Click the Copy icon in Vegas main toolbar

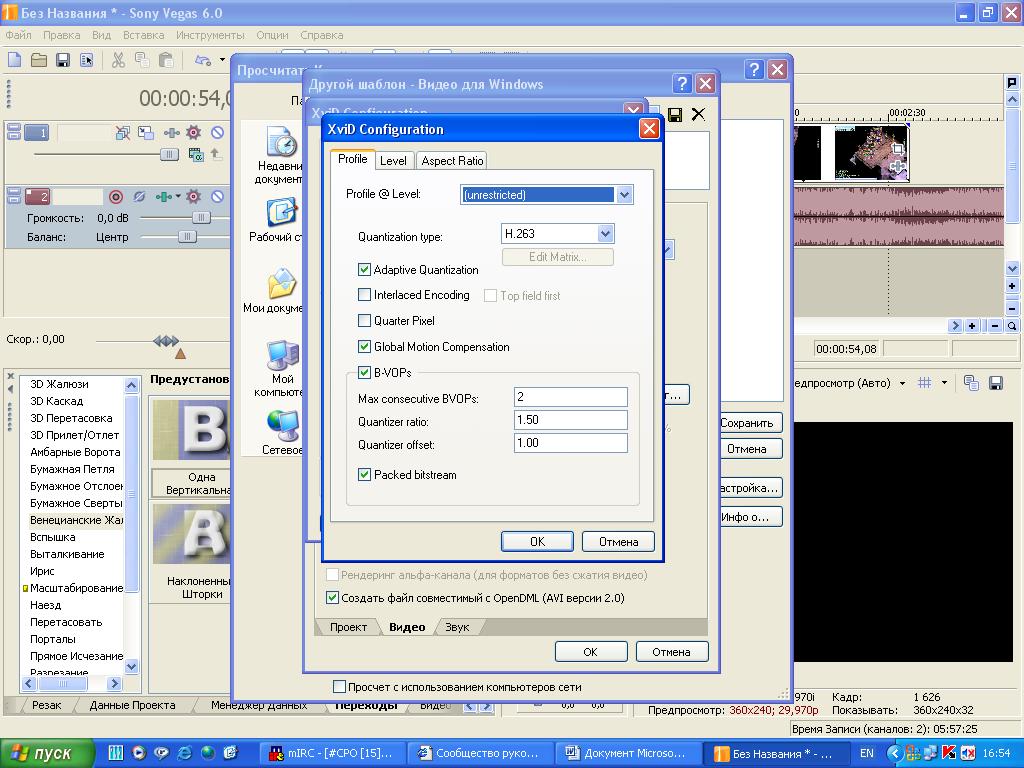coord(142,61)
